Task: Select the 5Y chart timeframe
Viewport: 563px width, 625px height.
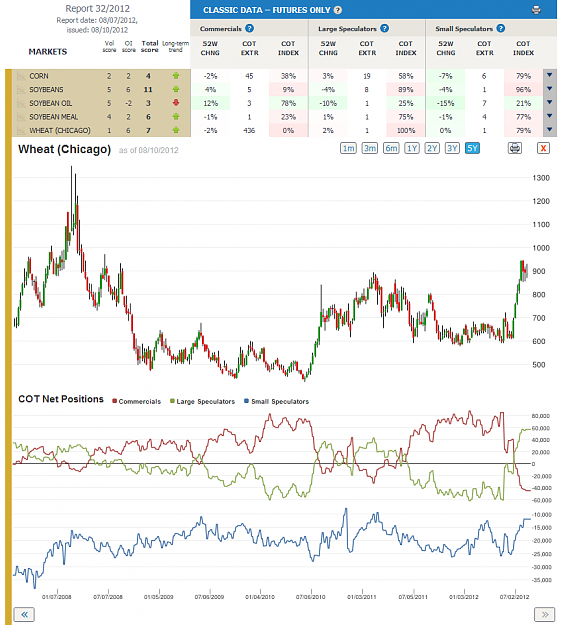Action: point(472,148)
